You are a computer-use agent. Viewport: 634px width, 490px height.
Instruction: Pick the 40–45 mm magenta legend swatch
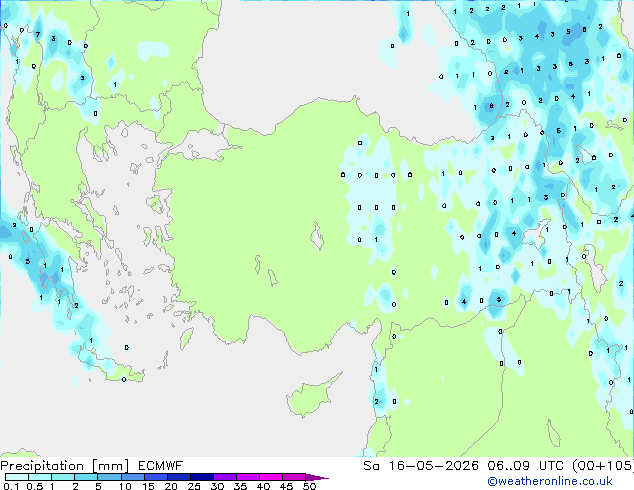271,477
